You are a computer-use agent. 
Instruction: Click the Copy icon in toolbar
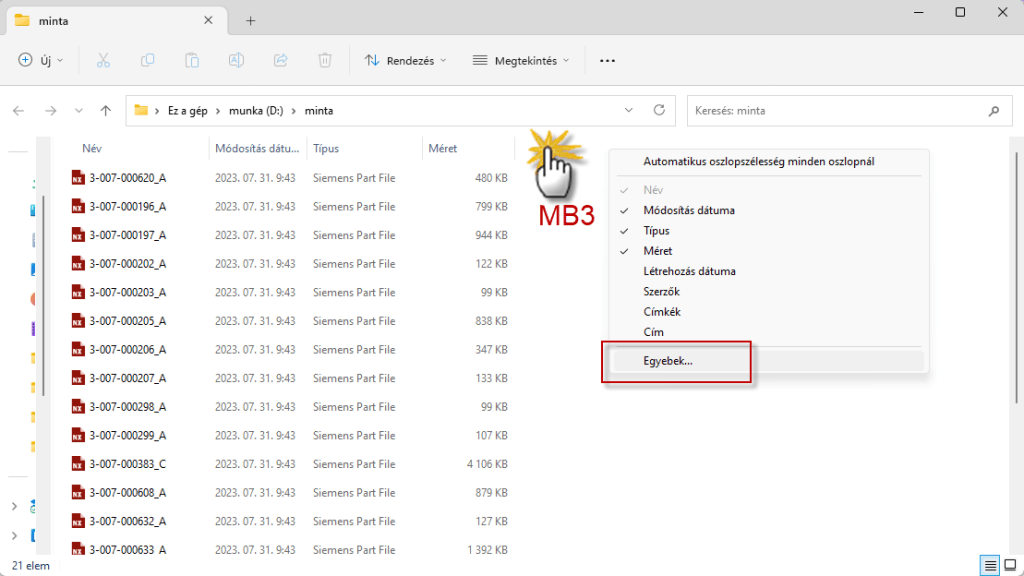[147, 60]
